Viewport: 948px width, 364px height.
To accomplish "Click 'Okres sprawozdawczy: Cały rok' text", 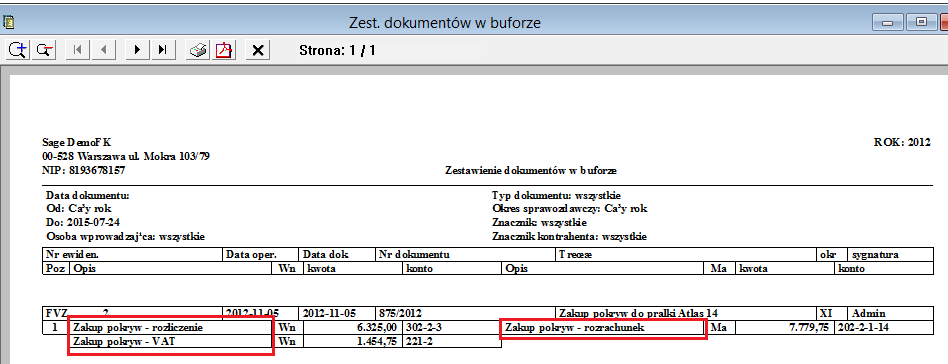I will pyautogui.click(x=570, y=209).
